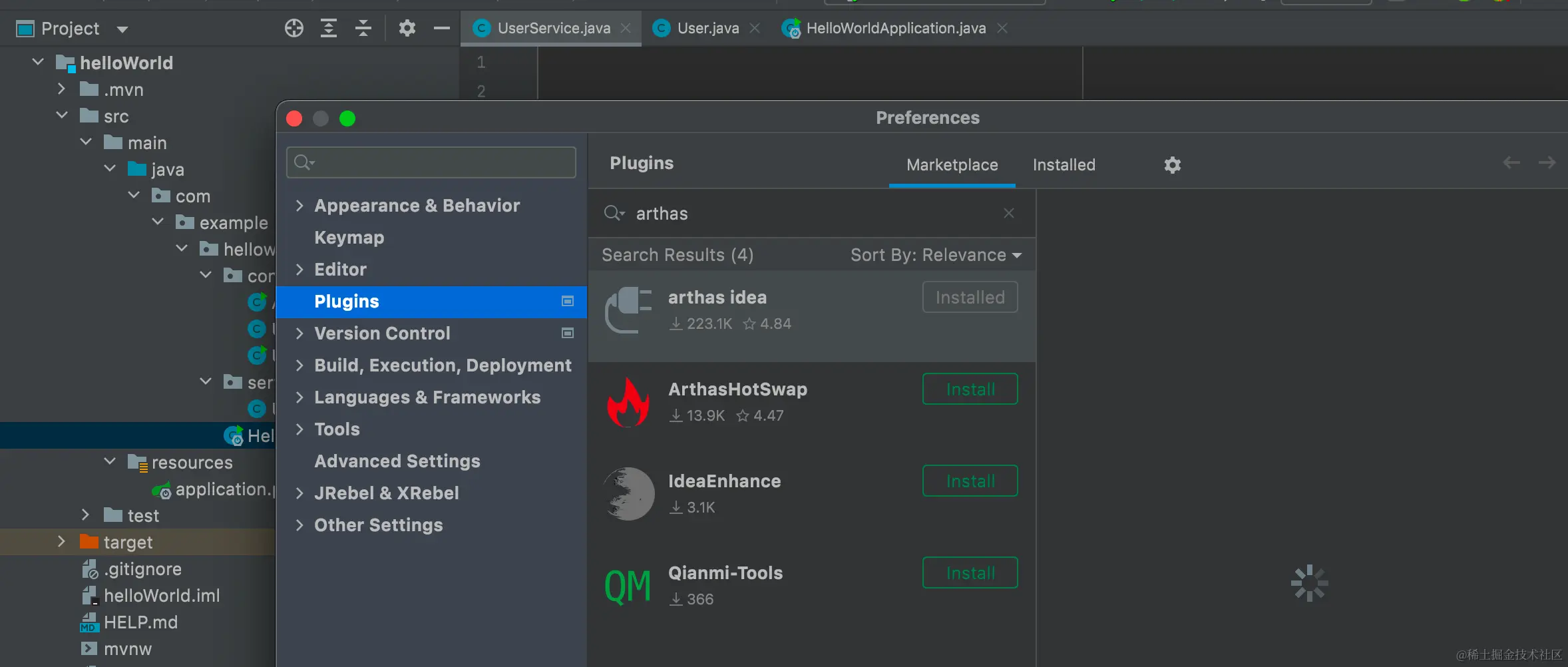Open the Sort By Relevance dropdown

(936, 255)
